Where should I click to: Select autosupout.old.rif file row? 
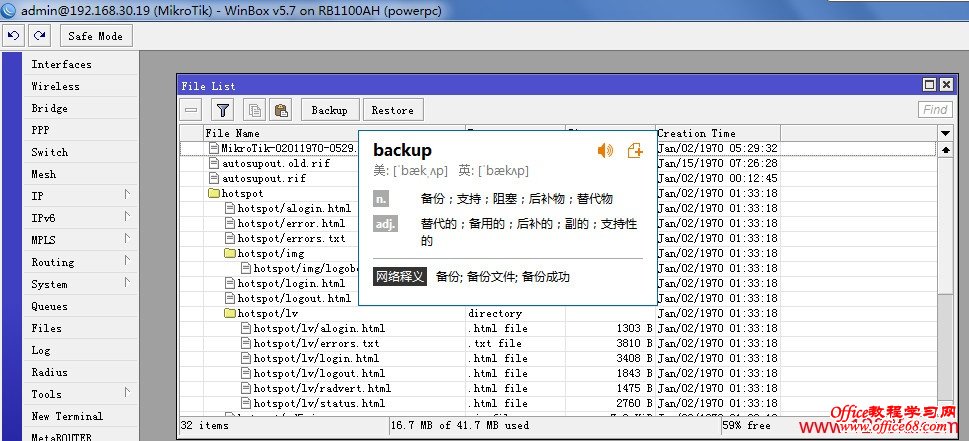pyautogui.click(x=557, y=164)
